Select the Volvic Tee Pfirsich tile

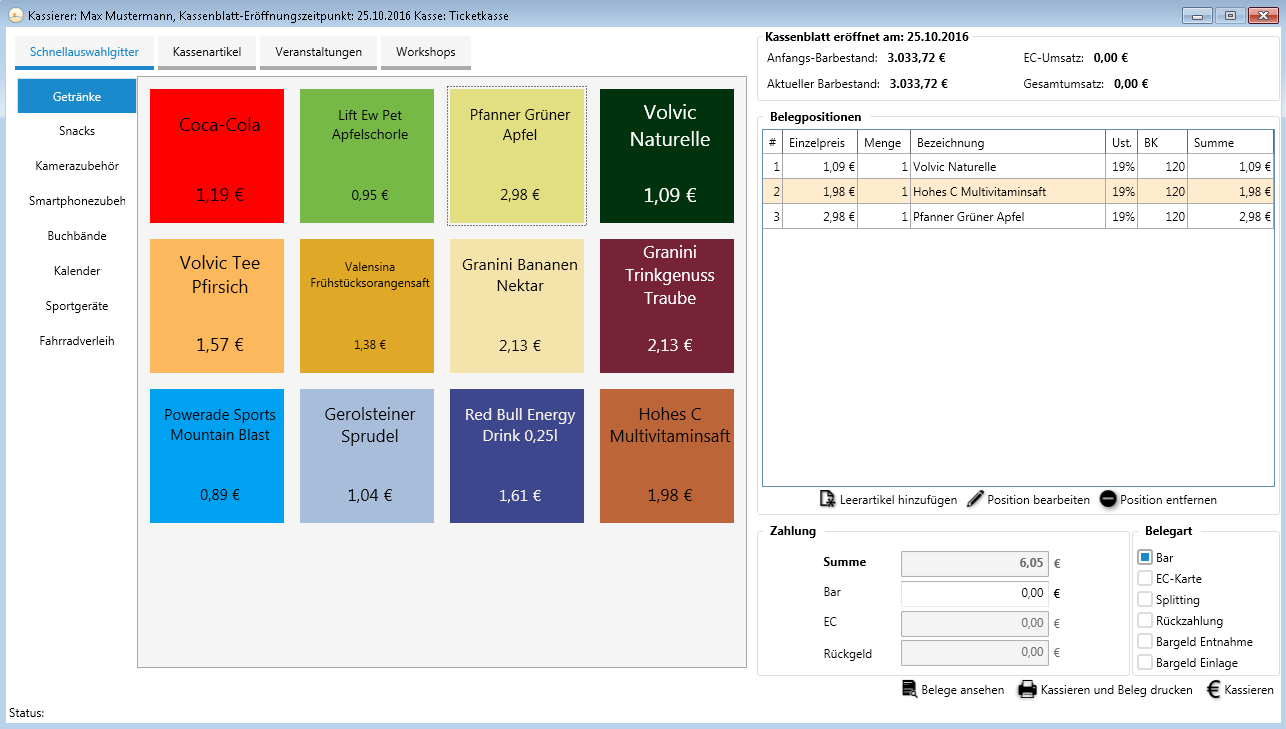pos(217,306)
